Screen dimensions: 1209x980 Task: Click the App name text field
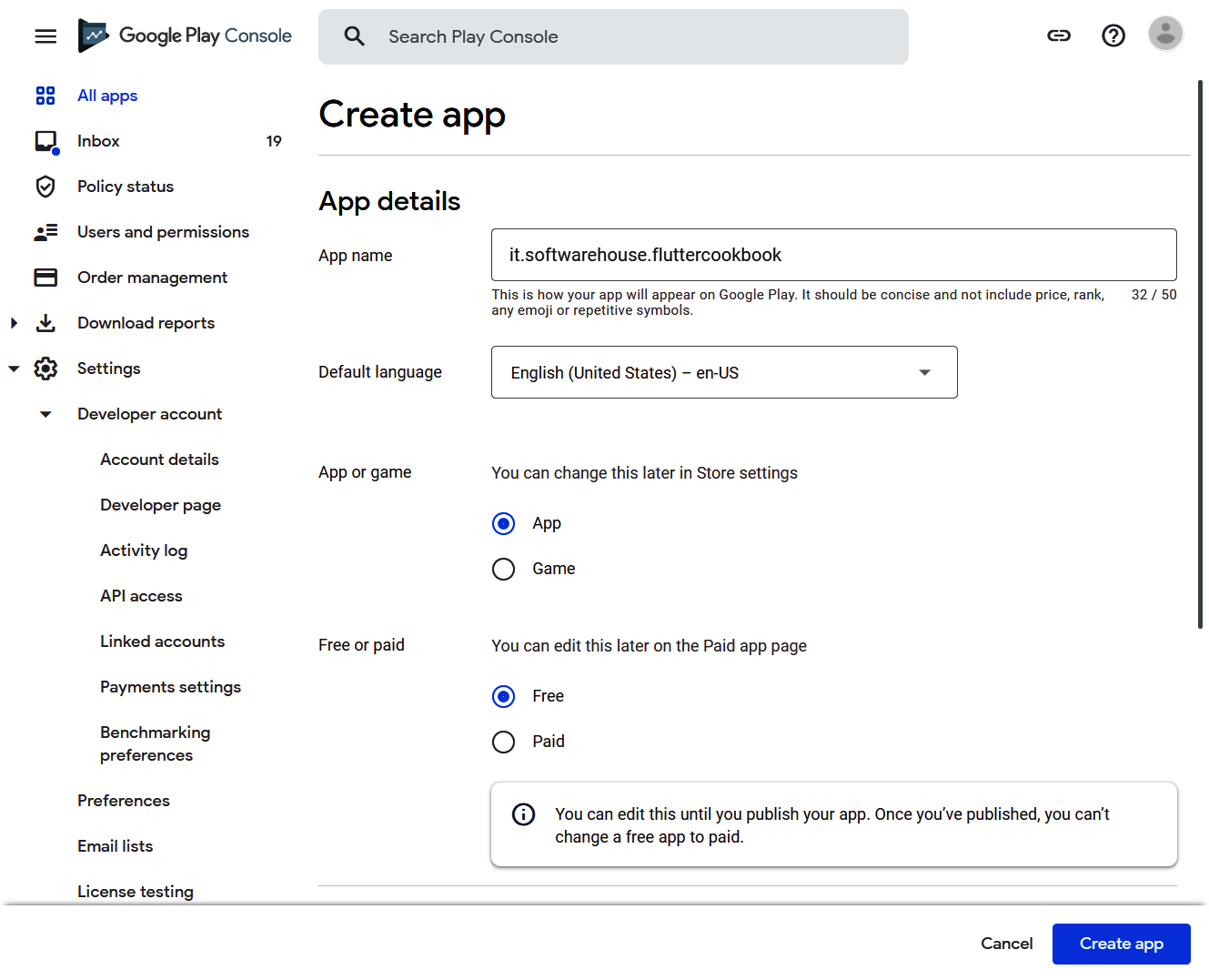tap(833, 255)
